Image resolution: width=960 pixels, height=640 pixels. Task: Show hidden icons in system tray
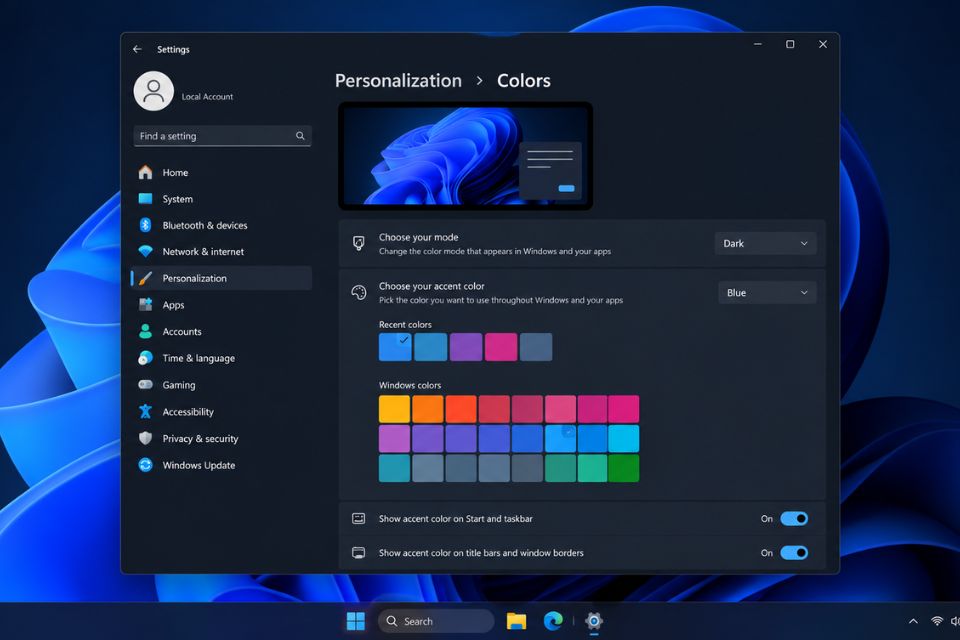[x=913, y=621]
